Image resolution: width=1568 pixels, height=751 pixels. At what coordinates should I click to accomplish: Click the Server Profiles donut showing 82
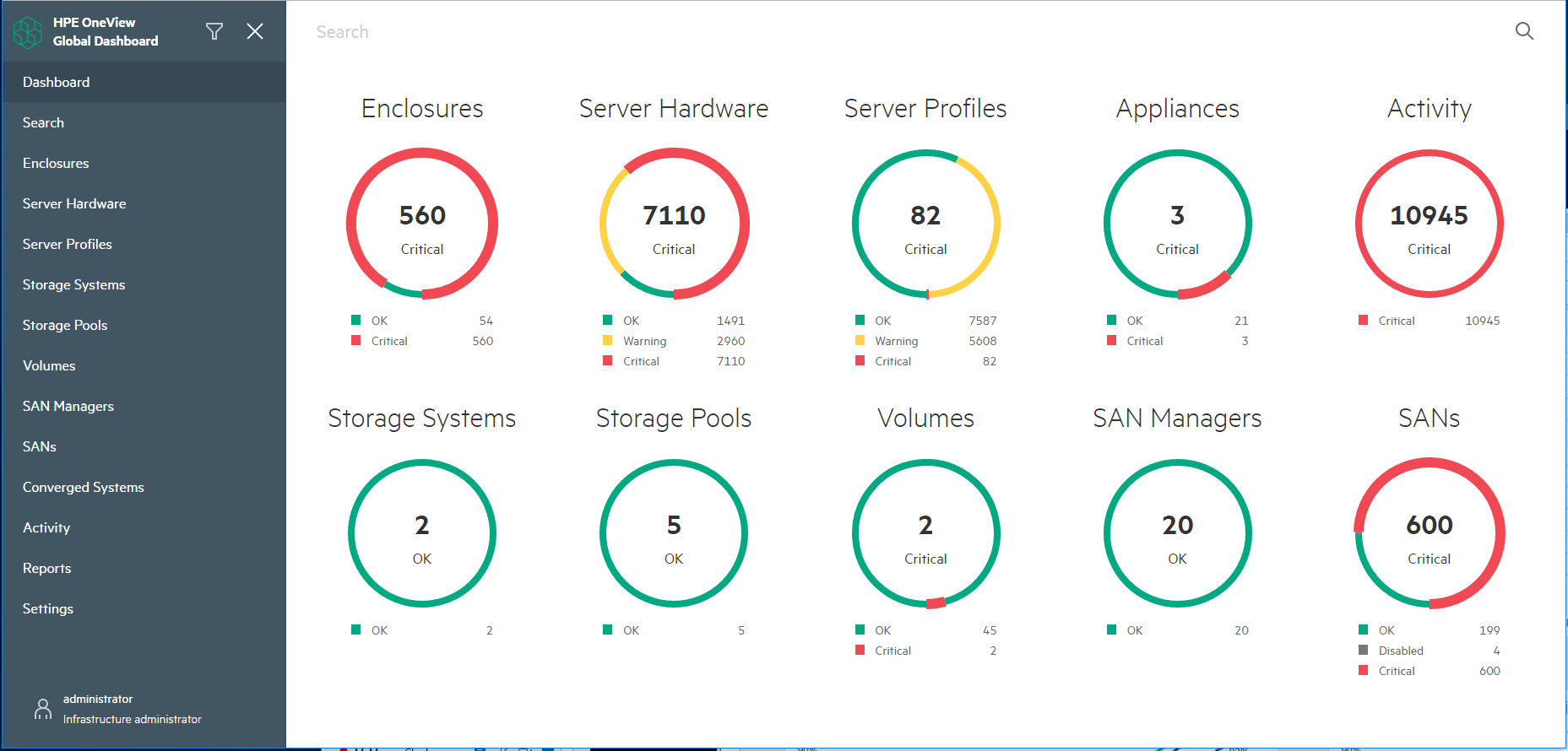pyautogui.click(x=925, y=224)
